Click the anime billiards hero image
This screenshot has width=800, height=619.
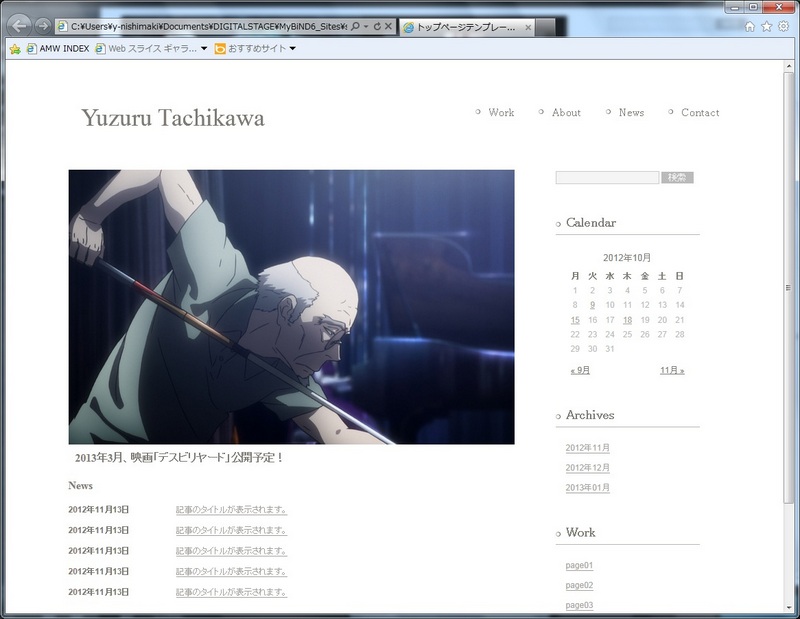[x=291, y=307]
